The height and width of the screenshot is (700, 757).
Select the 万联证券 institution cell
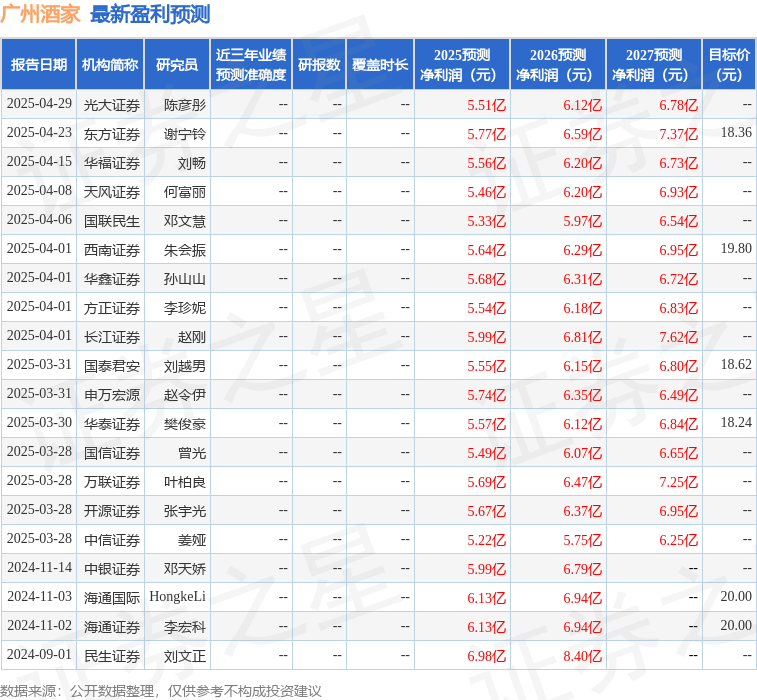pyautogui.click(x=112, y=481)
